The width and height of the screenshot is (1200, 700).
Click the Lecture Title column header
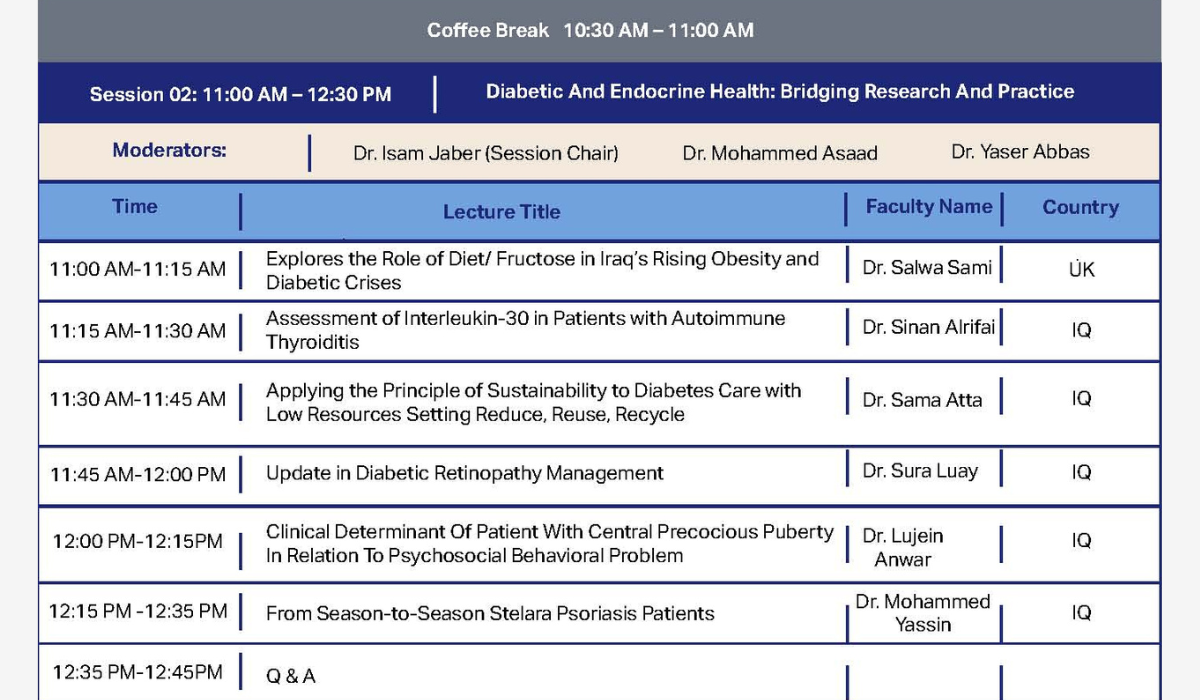coord(502,212)
